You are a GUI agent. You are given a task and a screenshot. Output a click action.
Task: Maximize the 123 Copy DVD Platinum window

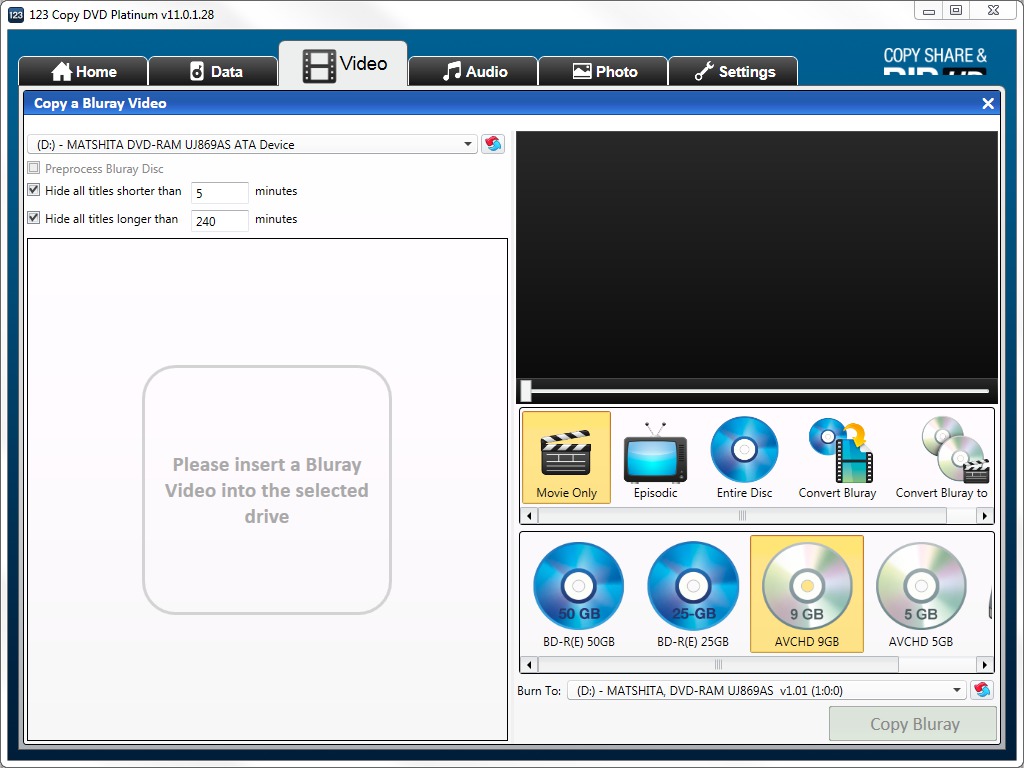[956, 10]
